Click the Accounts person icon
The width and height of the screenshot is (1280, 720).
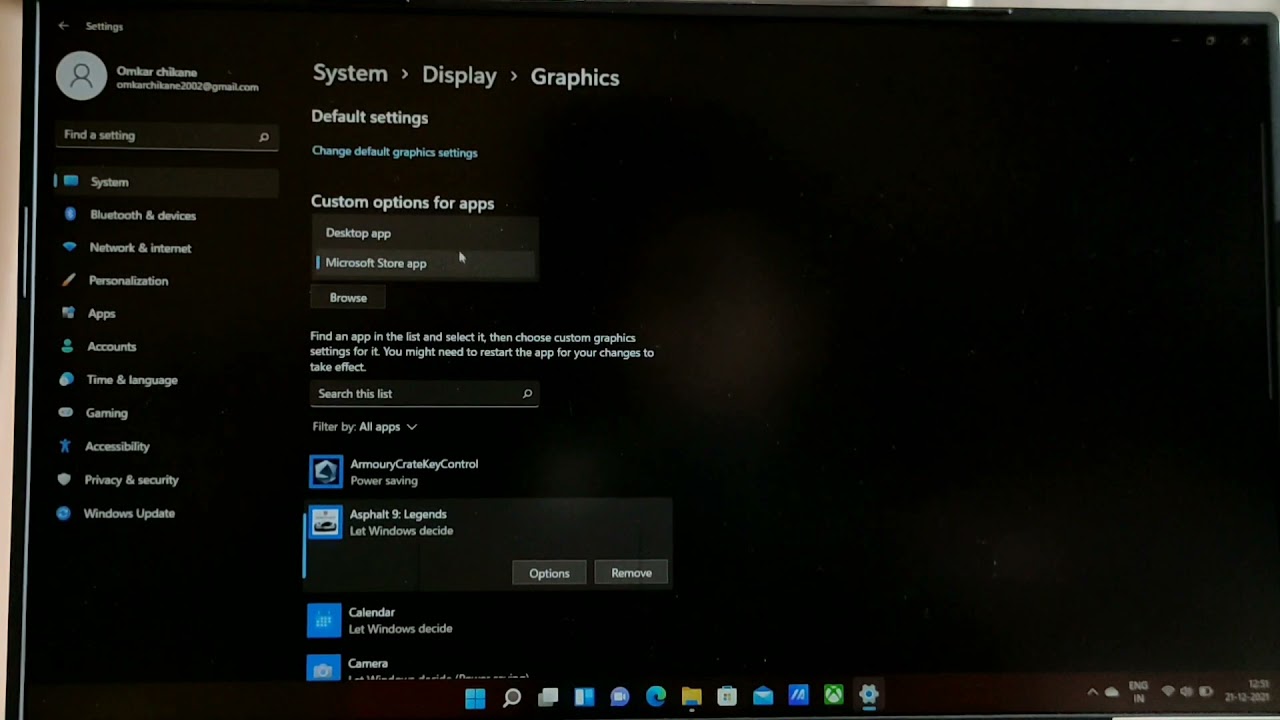(67, 346)
